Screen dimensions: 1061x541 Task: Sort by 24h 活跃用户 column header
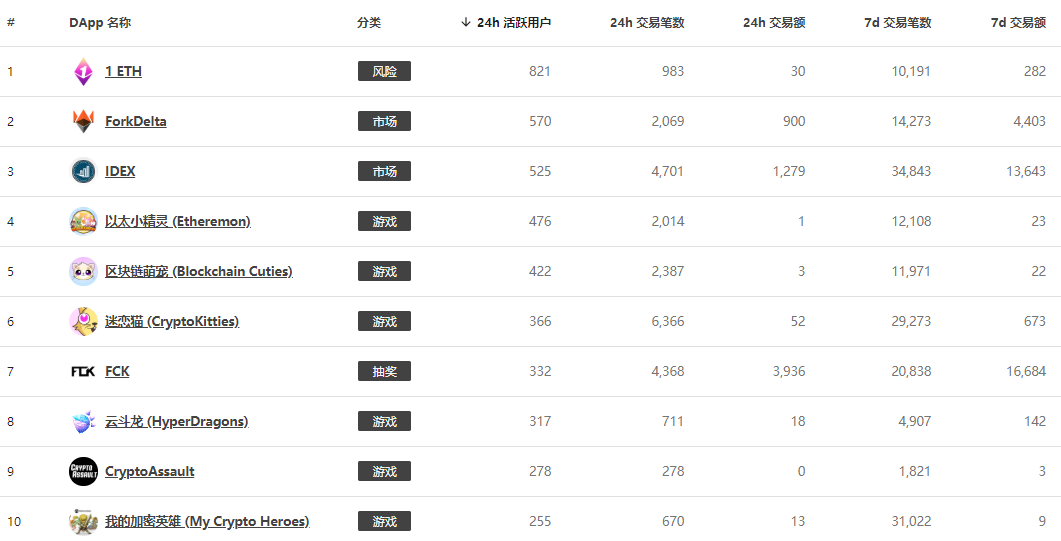505,22
